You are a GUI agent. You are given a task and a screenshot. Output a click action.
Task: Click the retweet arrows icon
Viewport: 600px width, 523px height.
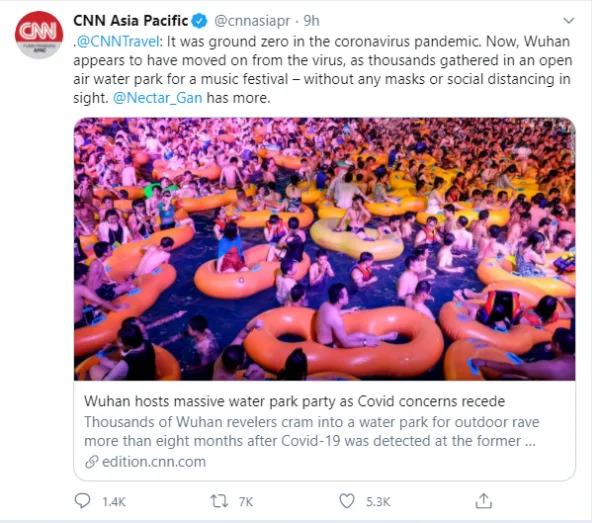coord(219,501)
